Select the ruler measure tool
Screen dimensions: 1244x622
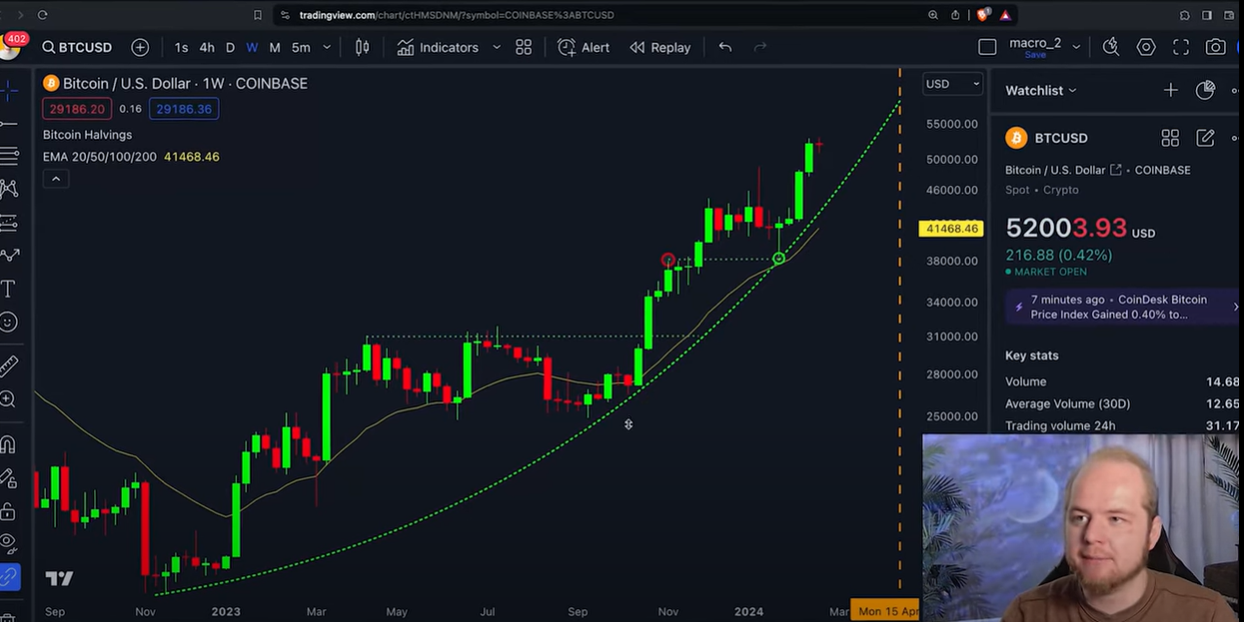[8, 366]
